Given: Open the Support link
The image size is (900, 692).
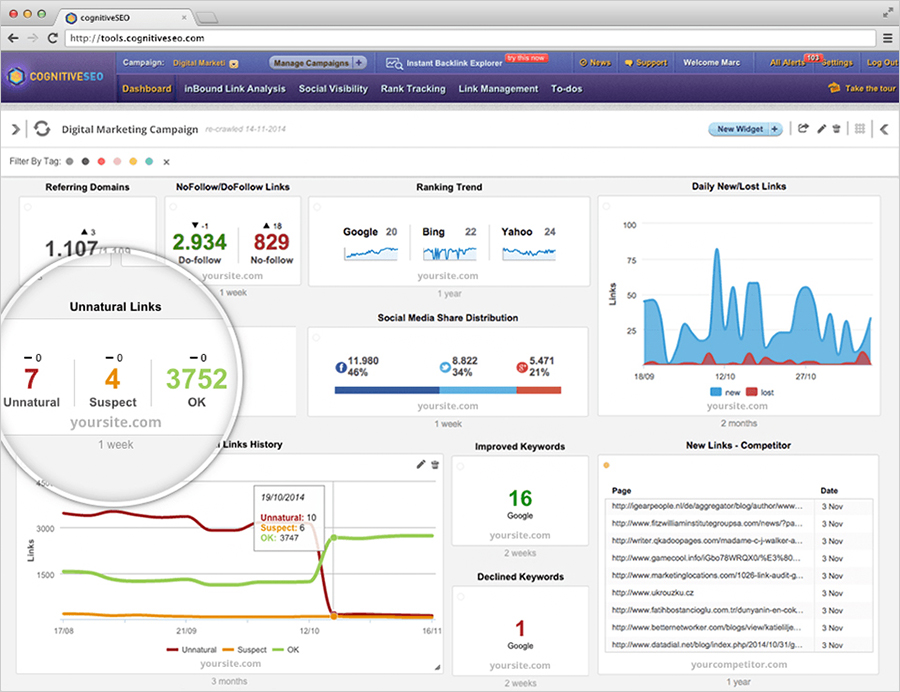Looking at the screenshot, I should pyautogui.click(x=646, y=63).
